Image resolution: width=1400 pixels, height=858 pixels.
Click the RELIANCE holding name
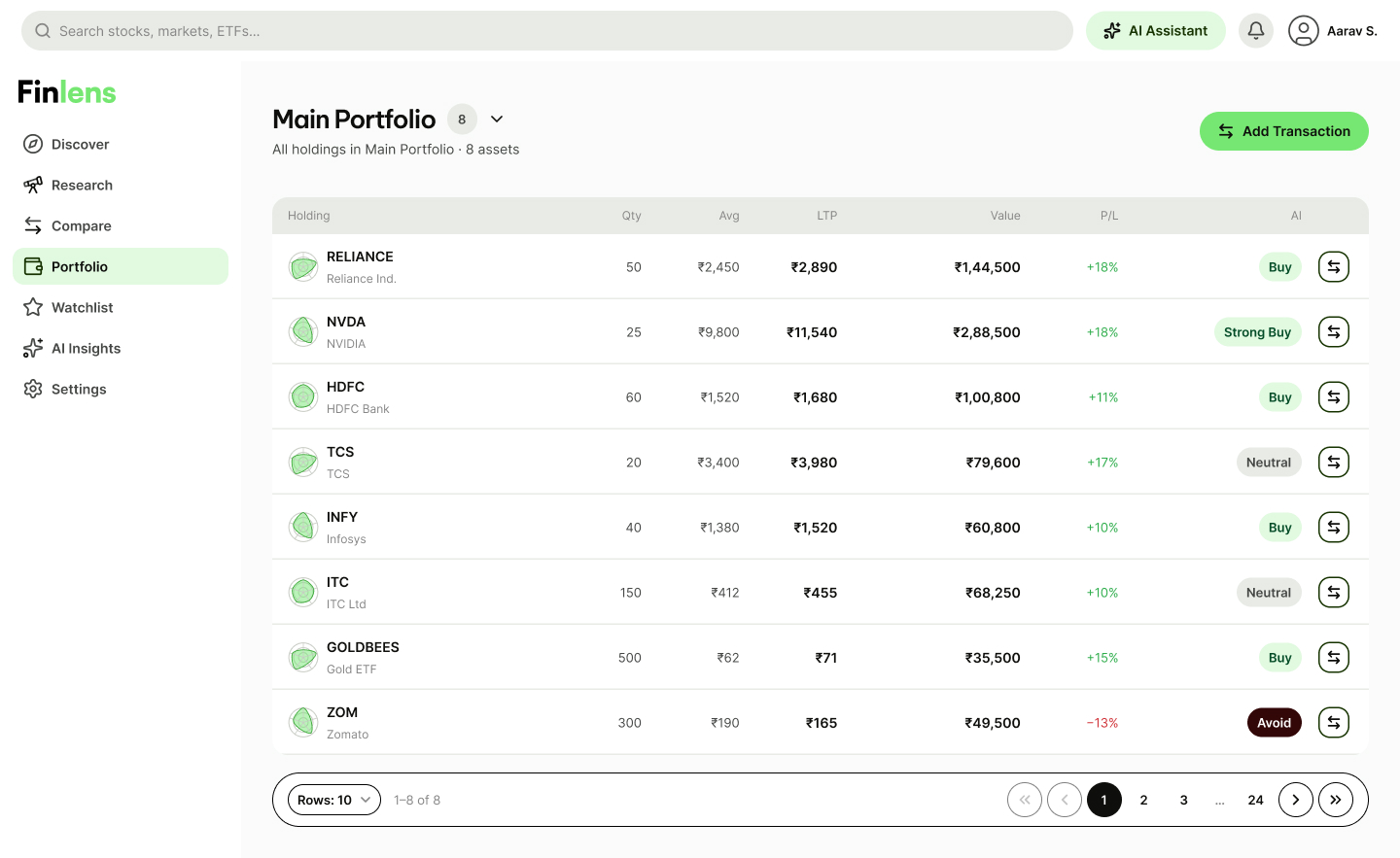coord(360,257)
